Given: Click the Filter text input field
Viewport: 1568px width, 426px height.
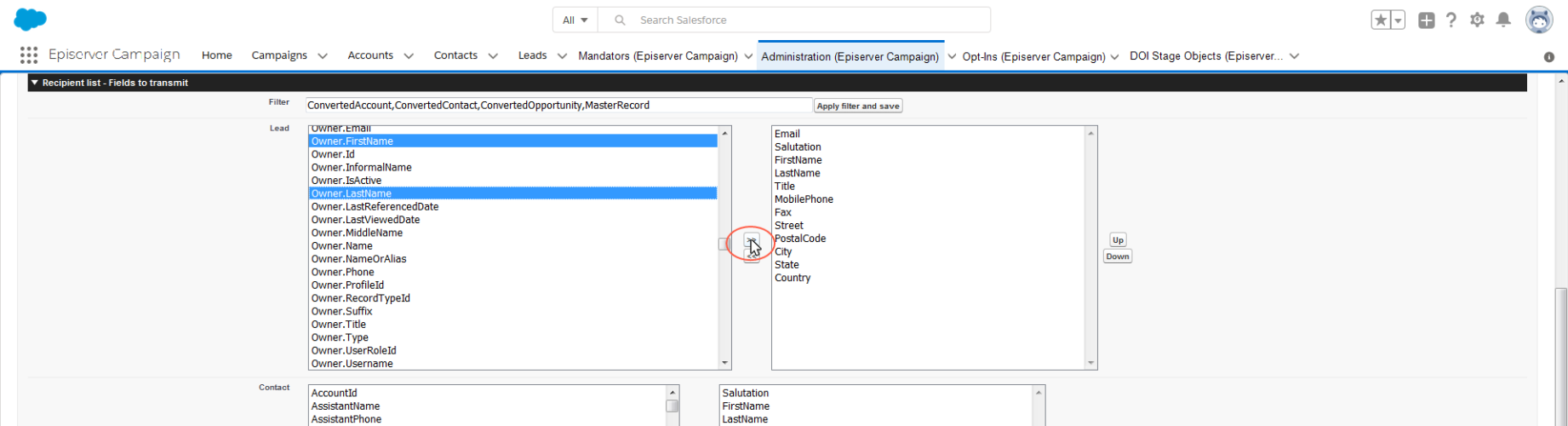Looking at the screenshot, I should coord(558,106).
